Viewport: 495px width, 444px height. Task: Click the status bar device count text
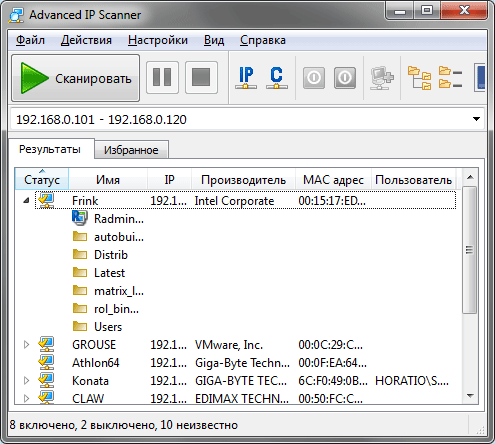124,425
